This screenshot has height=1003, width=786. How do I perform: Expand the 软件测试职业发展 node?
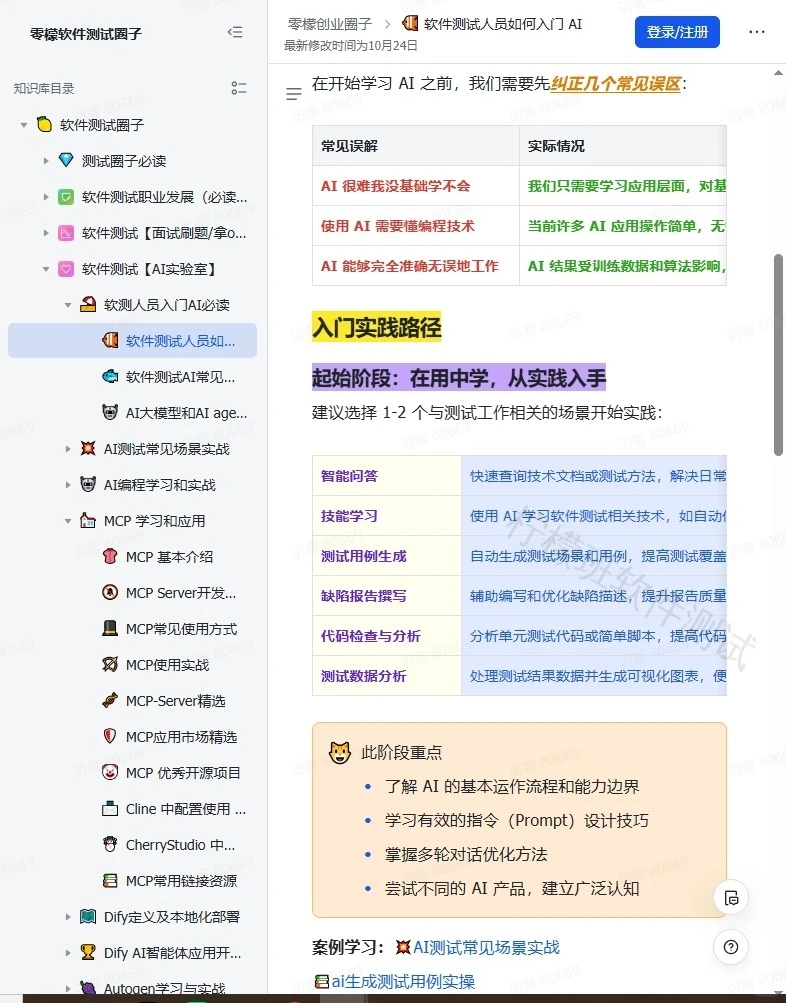(46, 197)
